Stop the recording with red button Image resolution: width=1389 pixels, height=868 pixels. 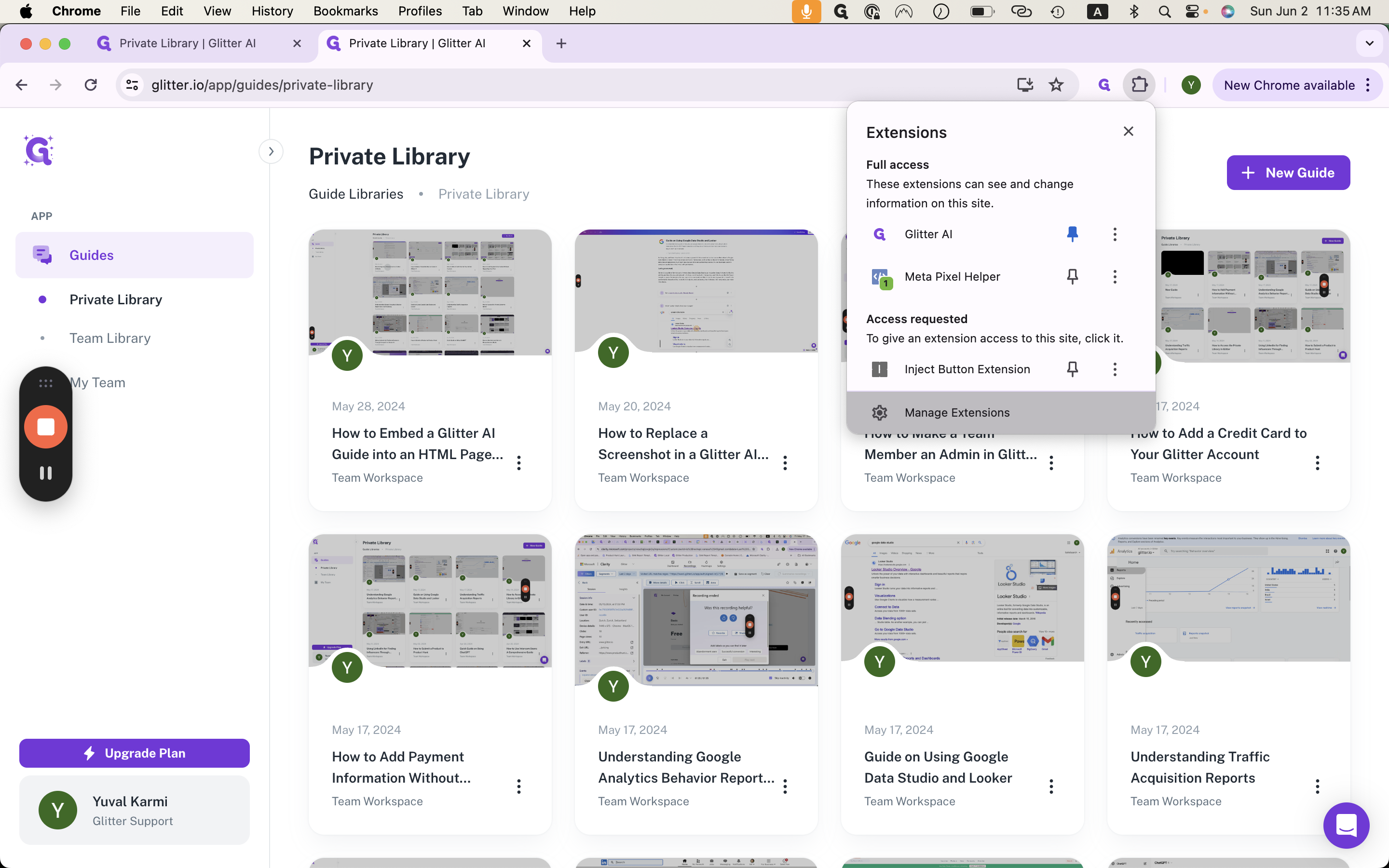[45, 427]
